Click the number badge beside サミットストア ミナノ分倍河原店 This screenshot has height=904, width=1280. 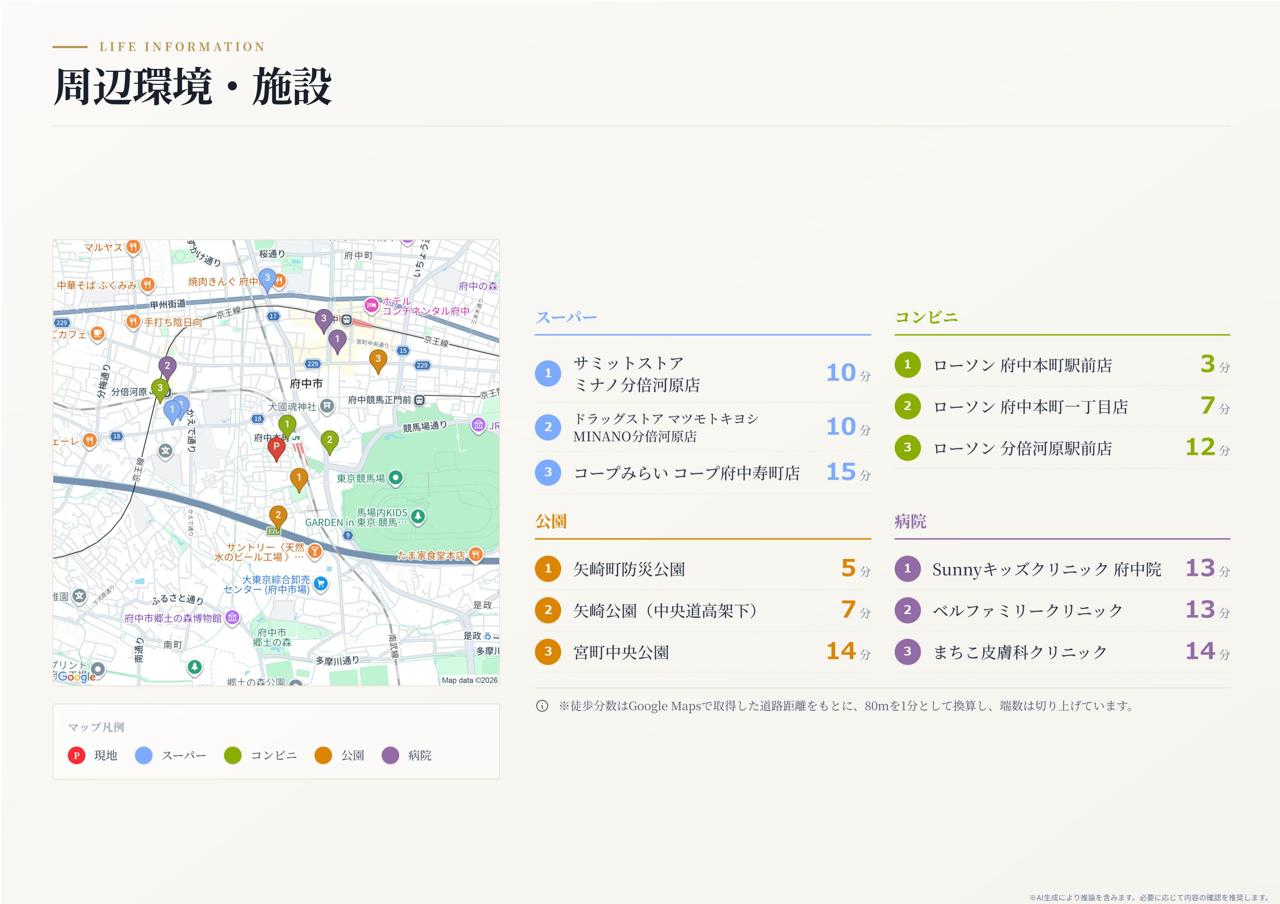click(548, 374)
